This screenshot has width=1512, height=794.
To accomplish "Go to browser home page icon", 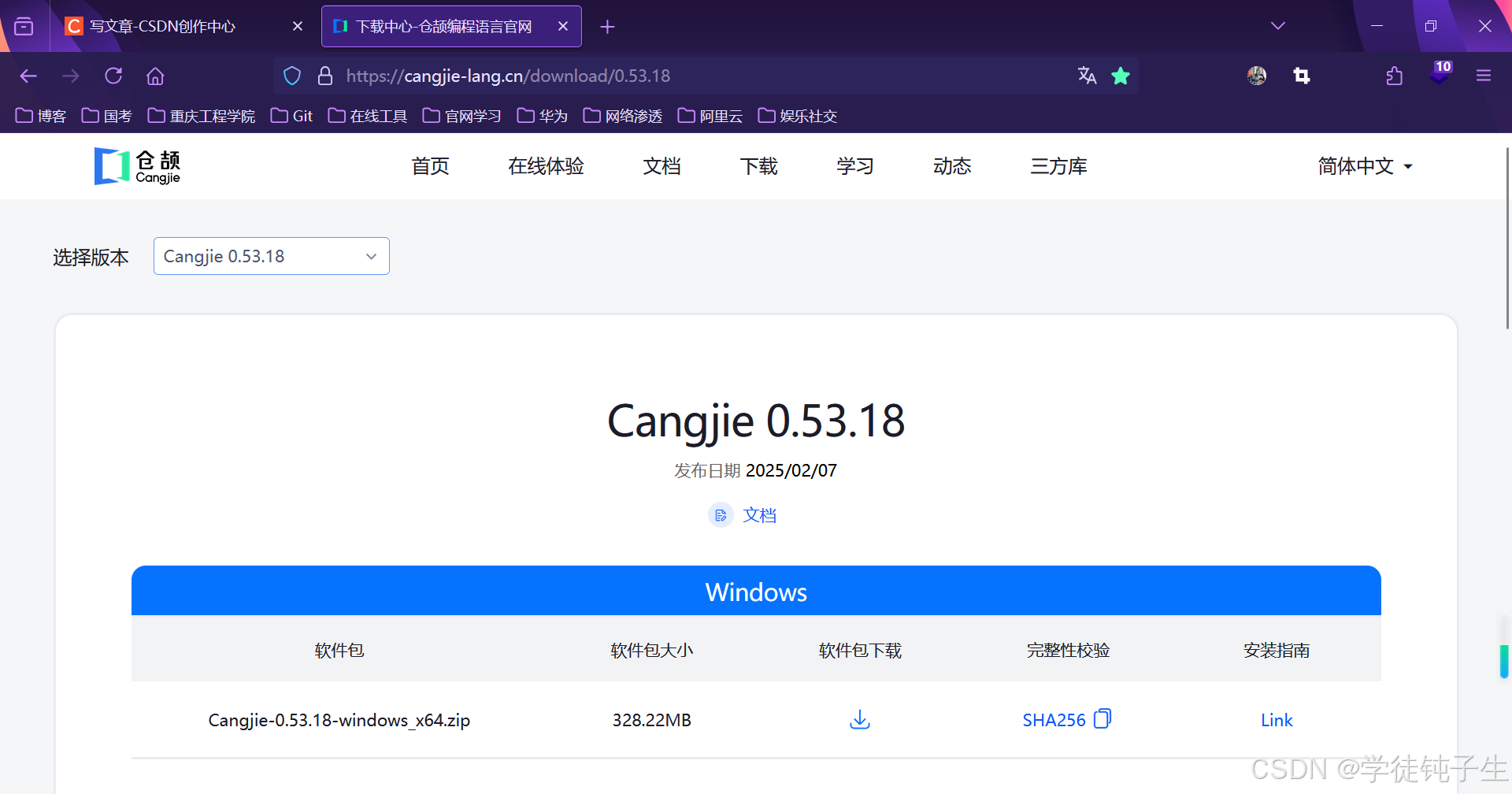I will pos(155,76).
